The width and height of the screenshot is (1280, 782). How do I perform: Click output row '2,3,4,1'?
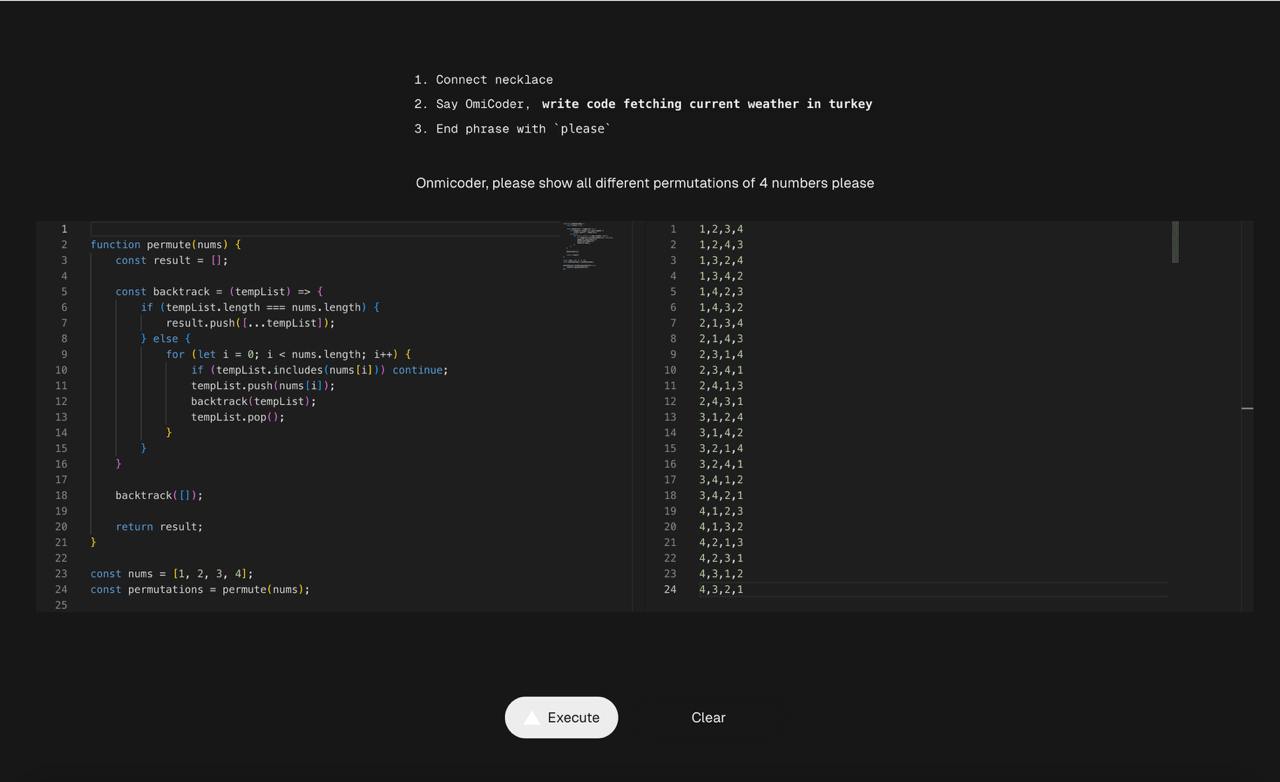pos(721,370)
